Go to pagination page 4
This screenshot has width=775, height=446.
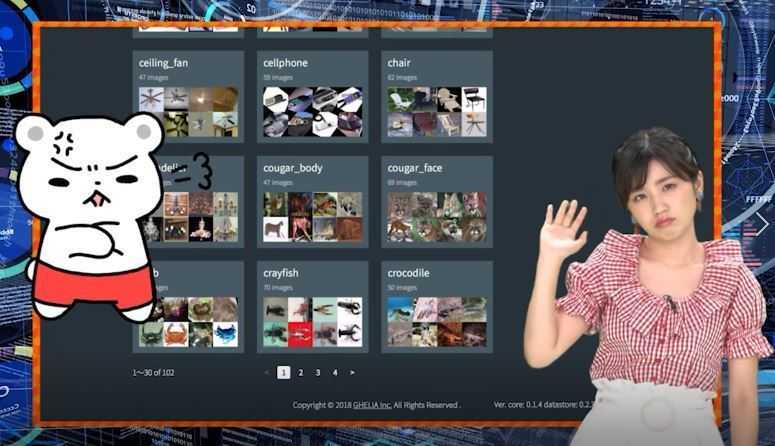pos(335,373)
